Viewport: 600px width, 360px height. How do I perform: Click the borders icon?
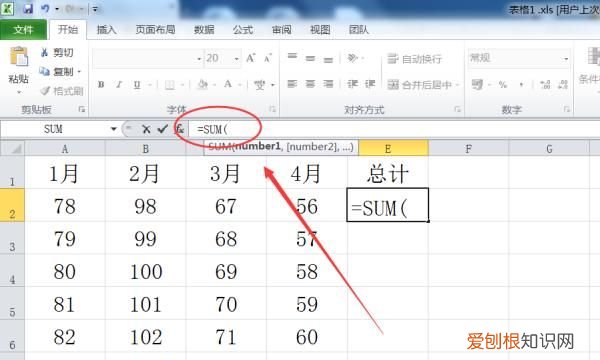tap(170, 85)
